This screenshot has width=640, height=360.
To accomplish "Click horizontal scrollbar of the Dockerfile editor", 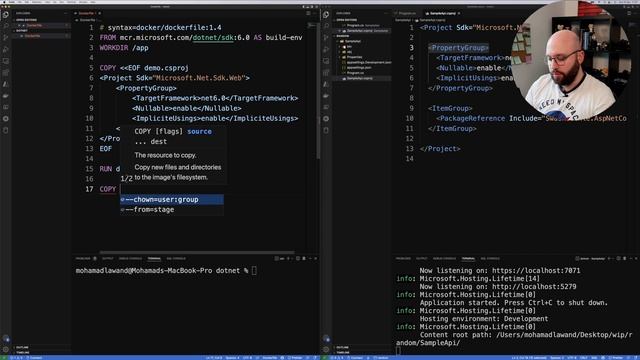I will pyautogui.click(x=197, y=252).
